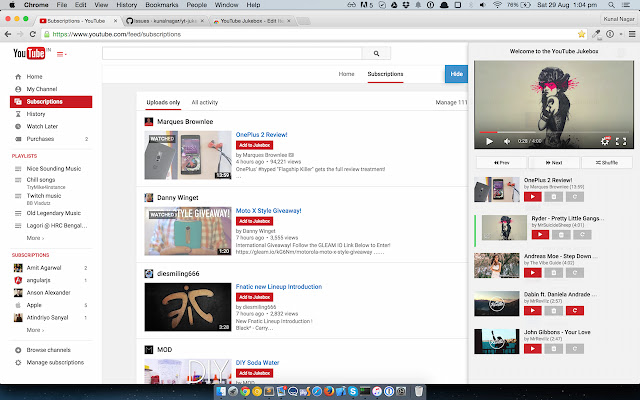Screen dimensions: 640x400
Task: Play John Gibbons - Your Love track
Action: [533, 349]
